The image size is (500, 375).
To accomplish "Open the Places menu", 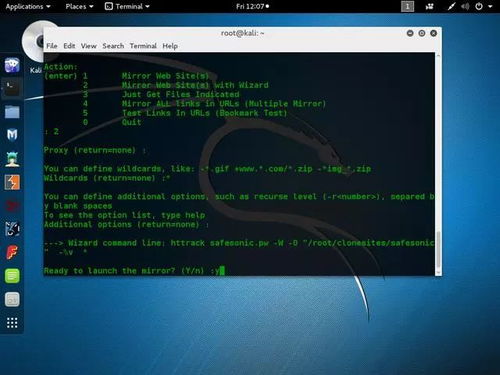I will pos(79,6).
